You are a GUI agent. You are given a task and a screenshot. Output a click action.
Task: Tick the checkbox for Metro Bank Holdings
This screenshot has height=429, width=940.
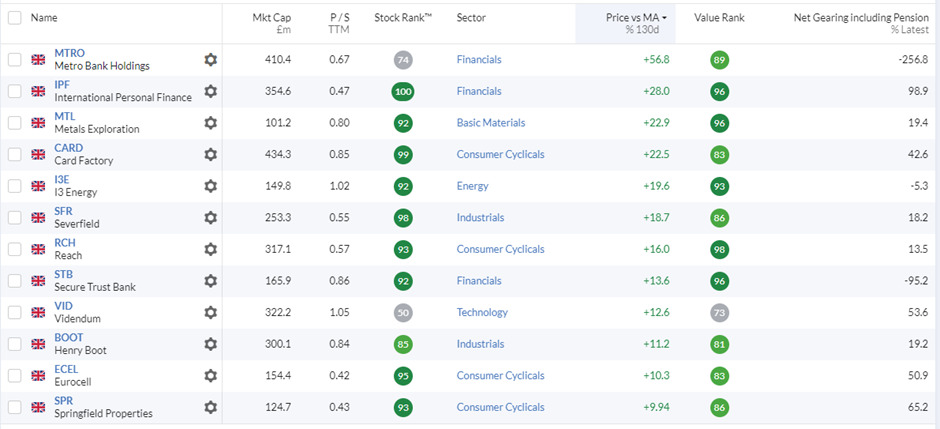[x=14, y=59]
